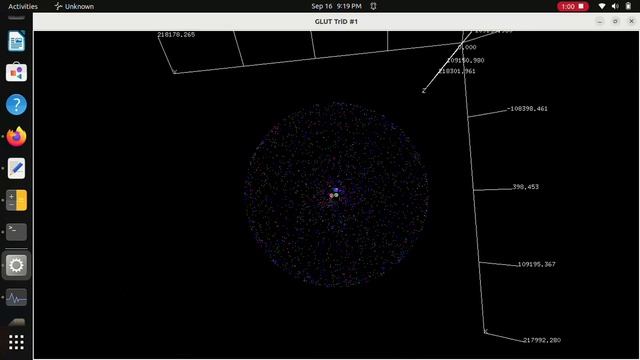The image size is (640, 360).
Task: Open the Help icon in the dock
Action: click(16, 104)
